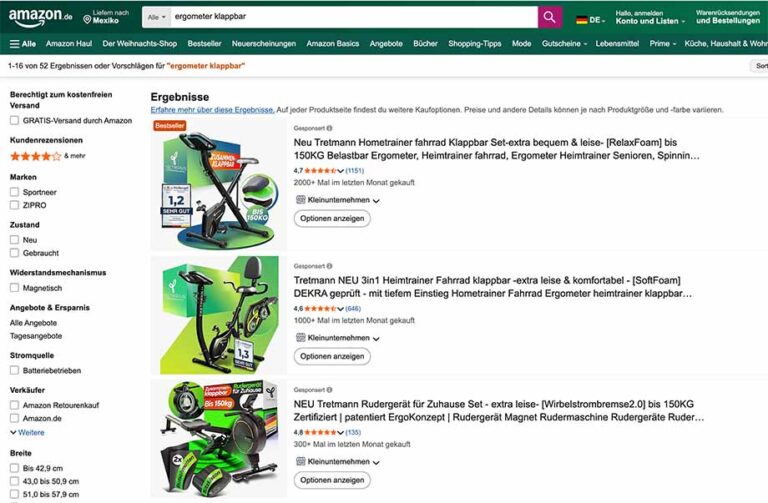768x503 pixels.
Task: Click the magnifier search submit icon
Action: tap(550, 17)
